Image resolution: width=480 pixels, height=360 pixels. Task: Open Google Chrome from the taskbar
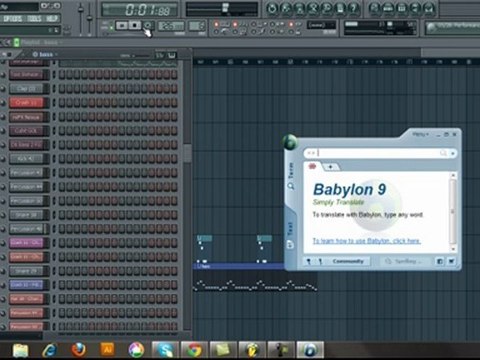194,350
